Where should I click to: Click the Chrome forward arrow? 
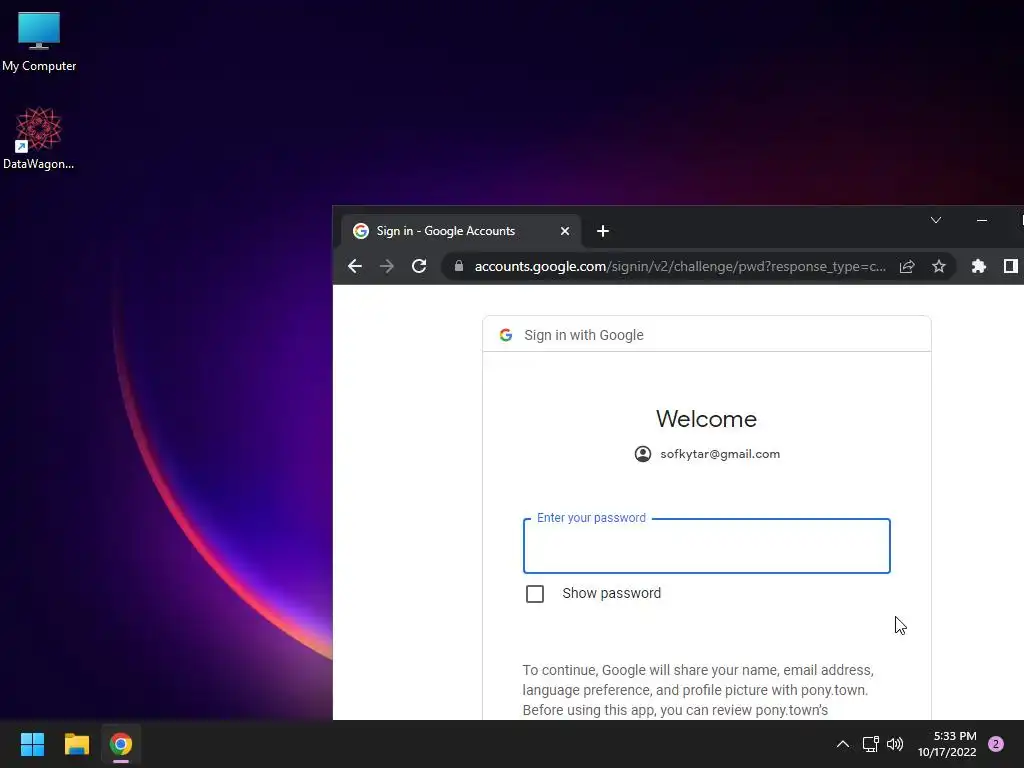tap(387, 266)
